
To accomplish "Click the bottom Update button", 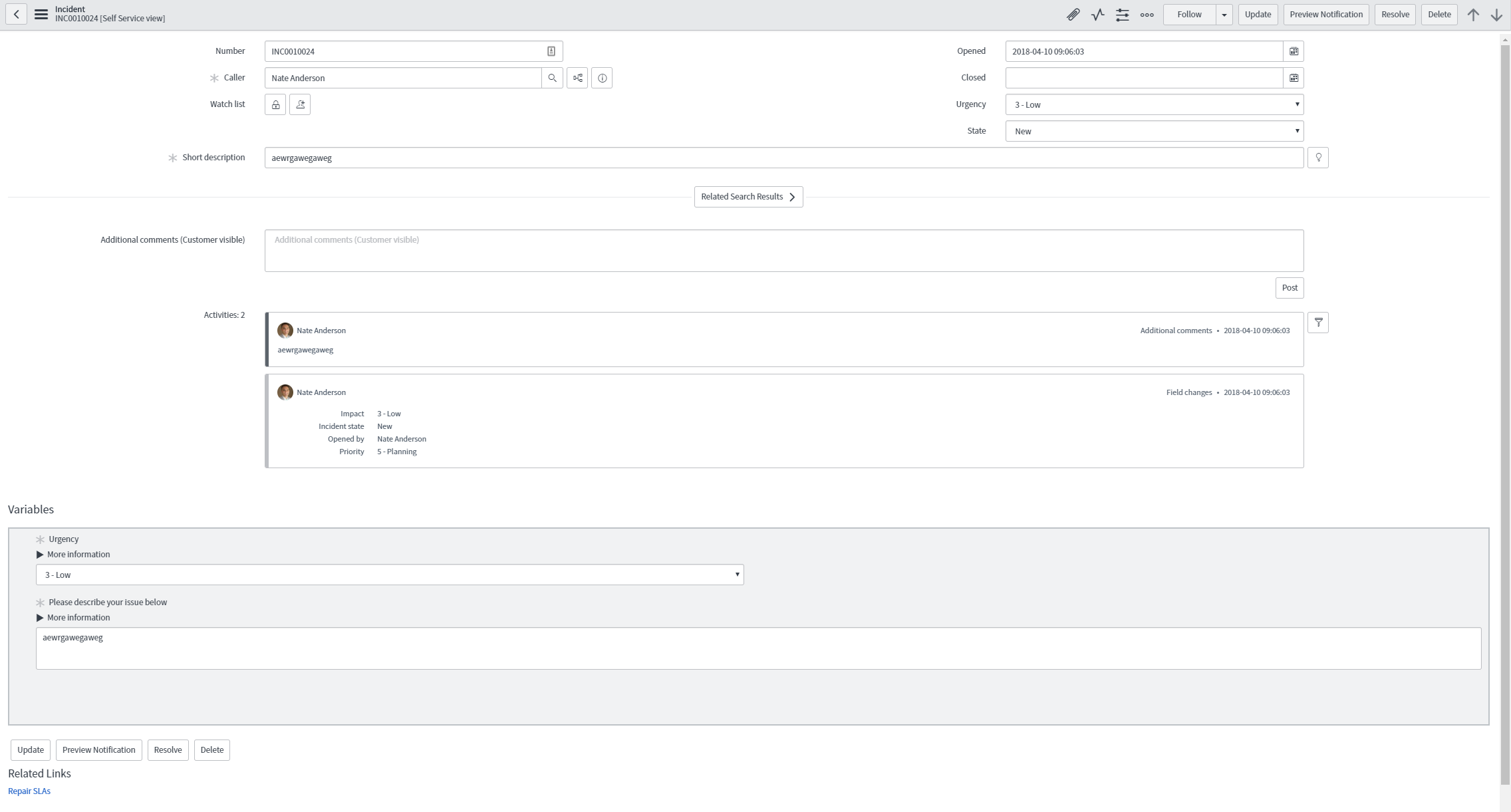I will (31, 750).
